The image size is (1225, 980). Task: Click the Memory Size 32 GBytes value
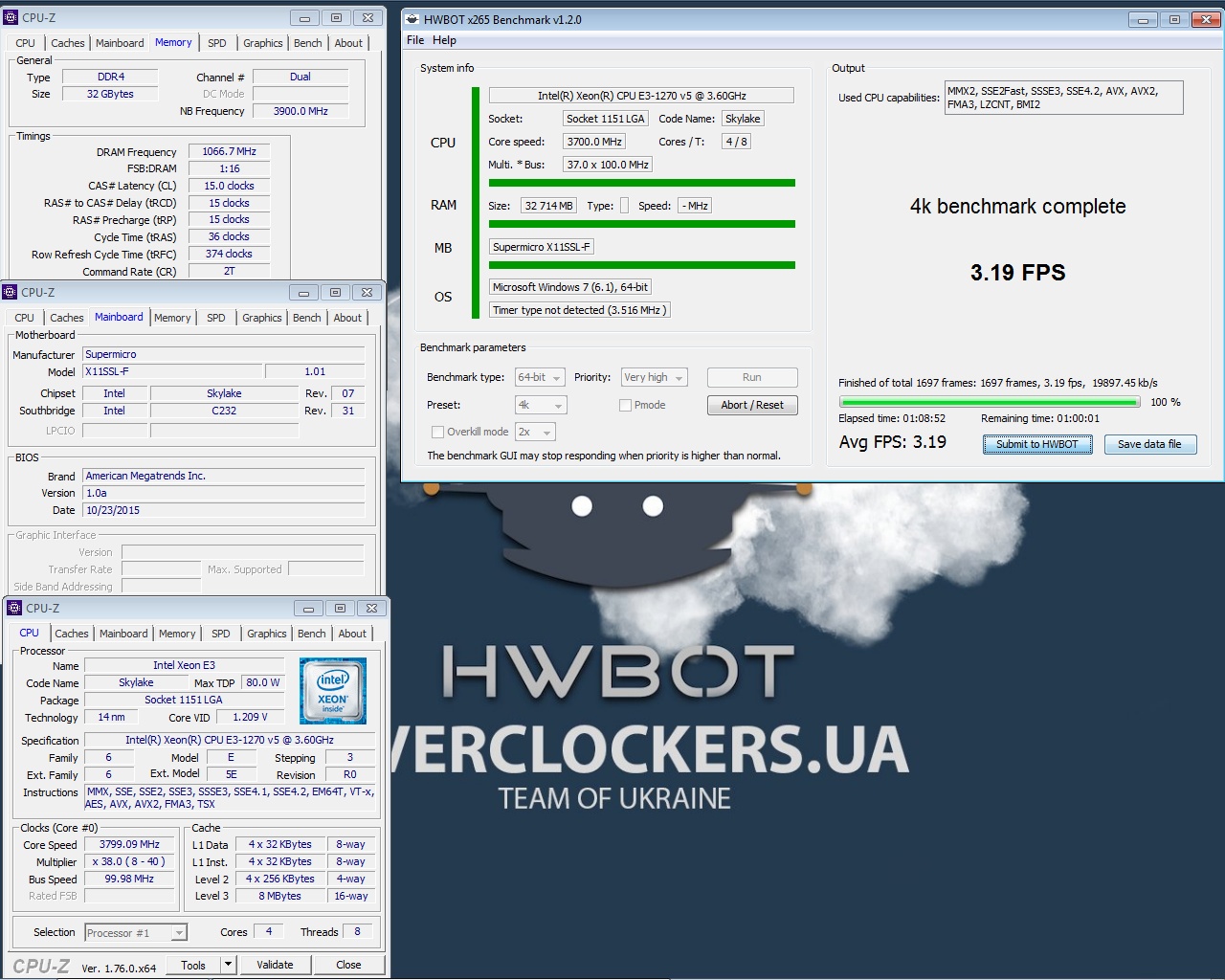pos(110,94)
